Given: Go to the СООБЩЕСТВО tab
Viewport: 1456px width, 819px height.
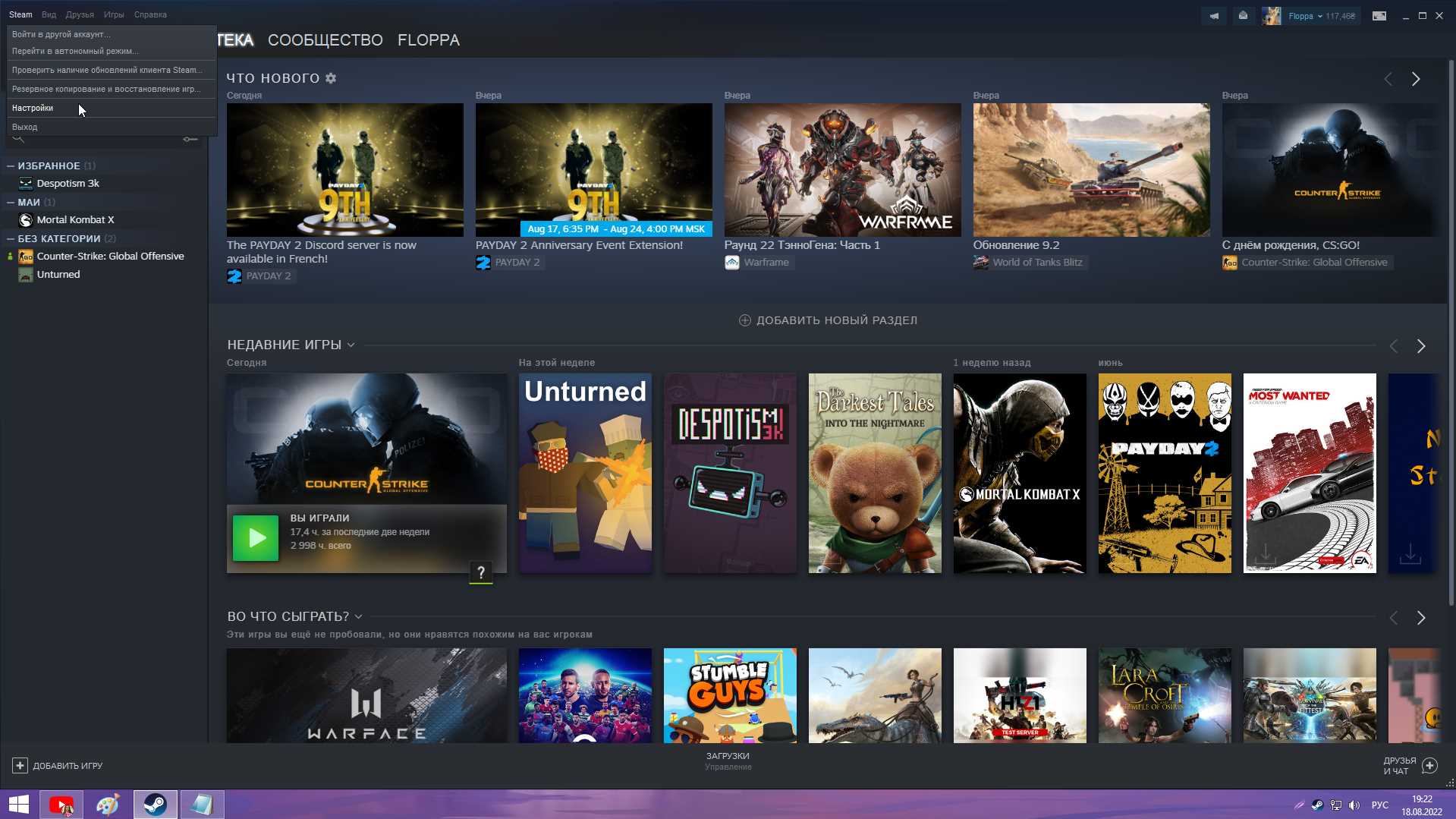Looking at the screenshot, I should point(325,40).
